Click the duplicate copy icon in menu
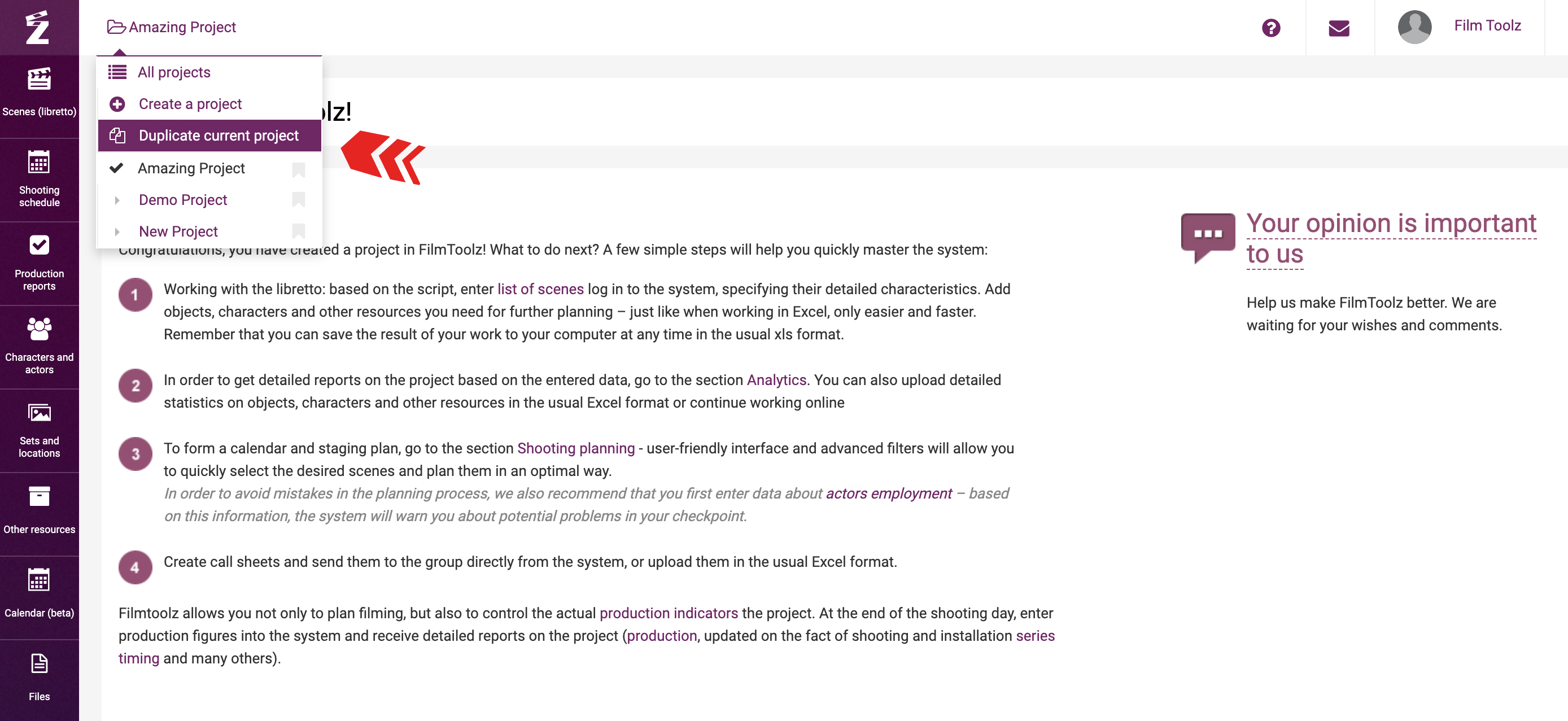 117,136
